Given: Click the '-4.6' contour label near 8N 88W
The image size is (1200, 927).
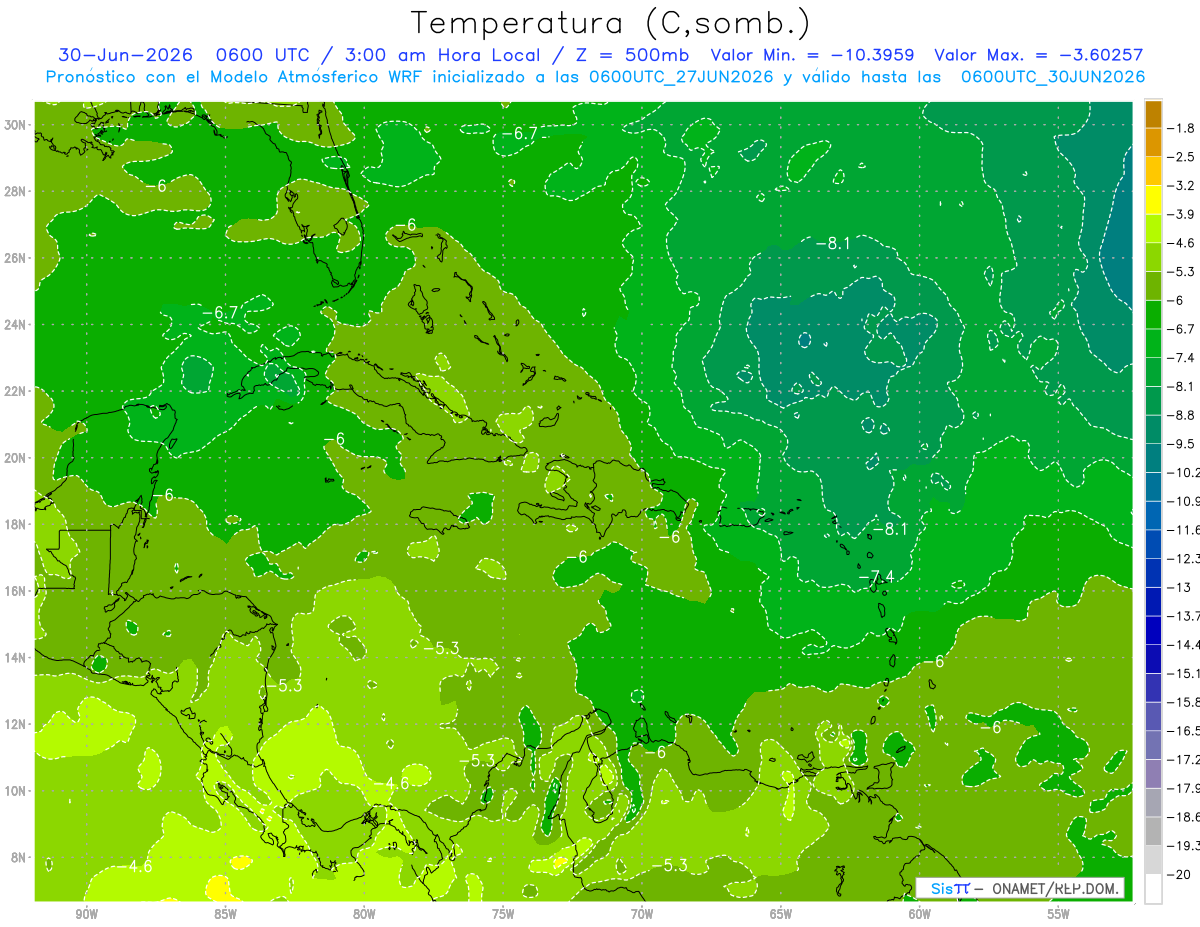Looking at the screenshot, I should [134, 866].
